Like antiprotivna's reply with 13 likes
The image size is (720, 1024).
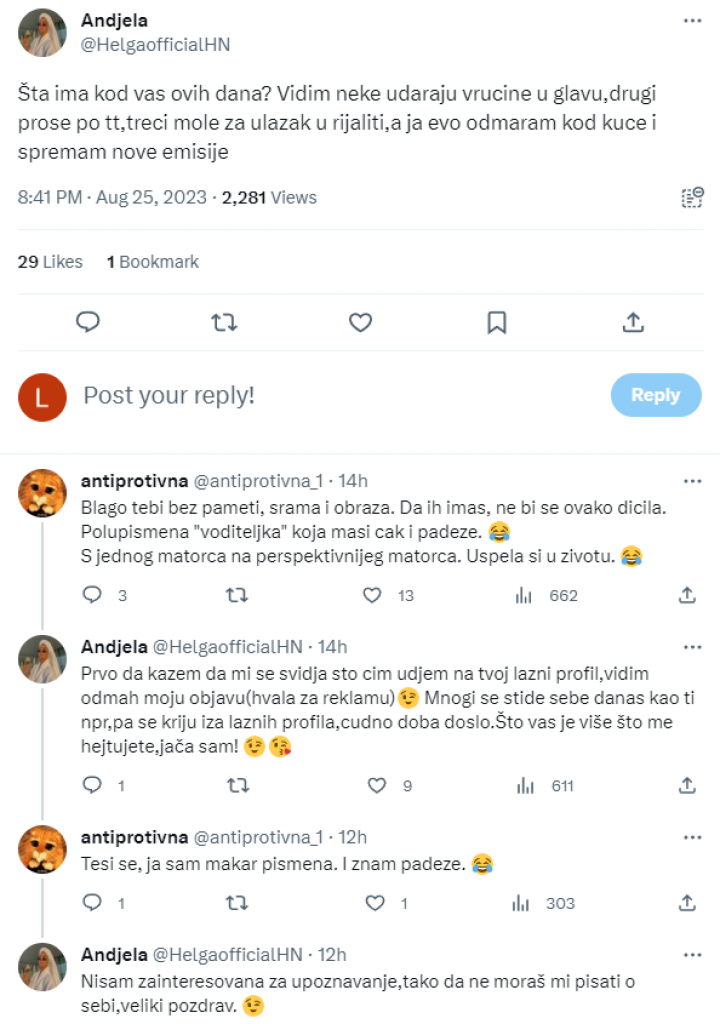373,595
